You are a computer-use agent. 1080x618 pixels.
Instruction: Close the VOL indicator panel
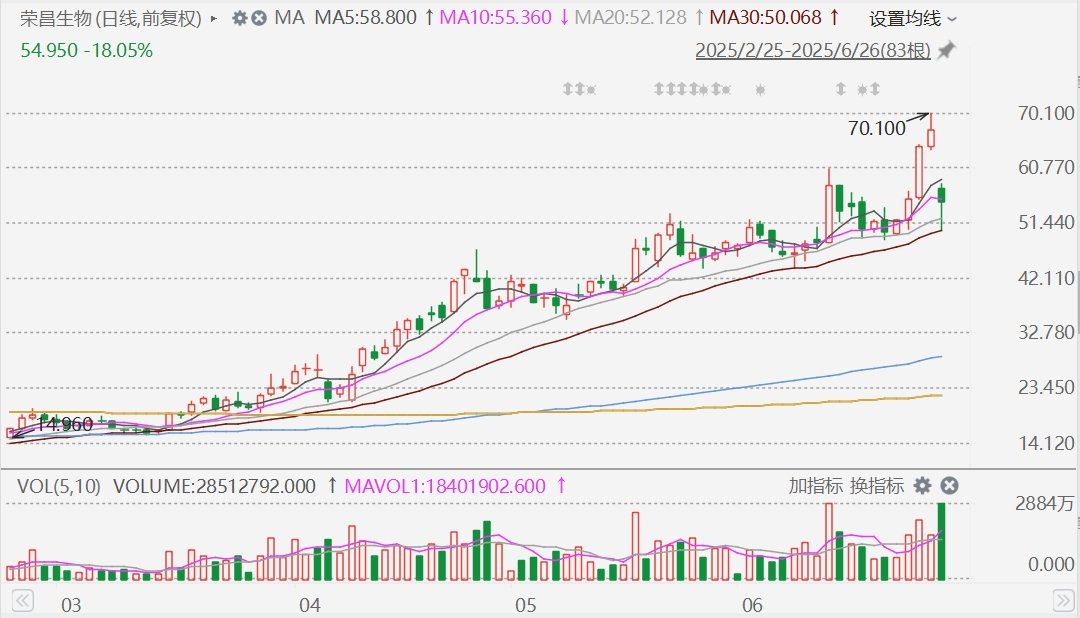949,486
